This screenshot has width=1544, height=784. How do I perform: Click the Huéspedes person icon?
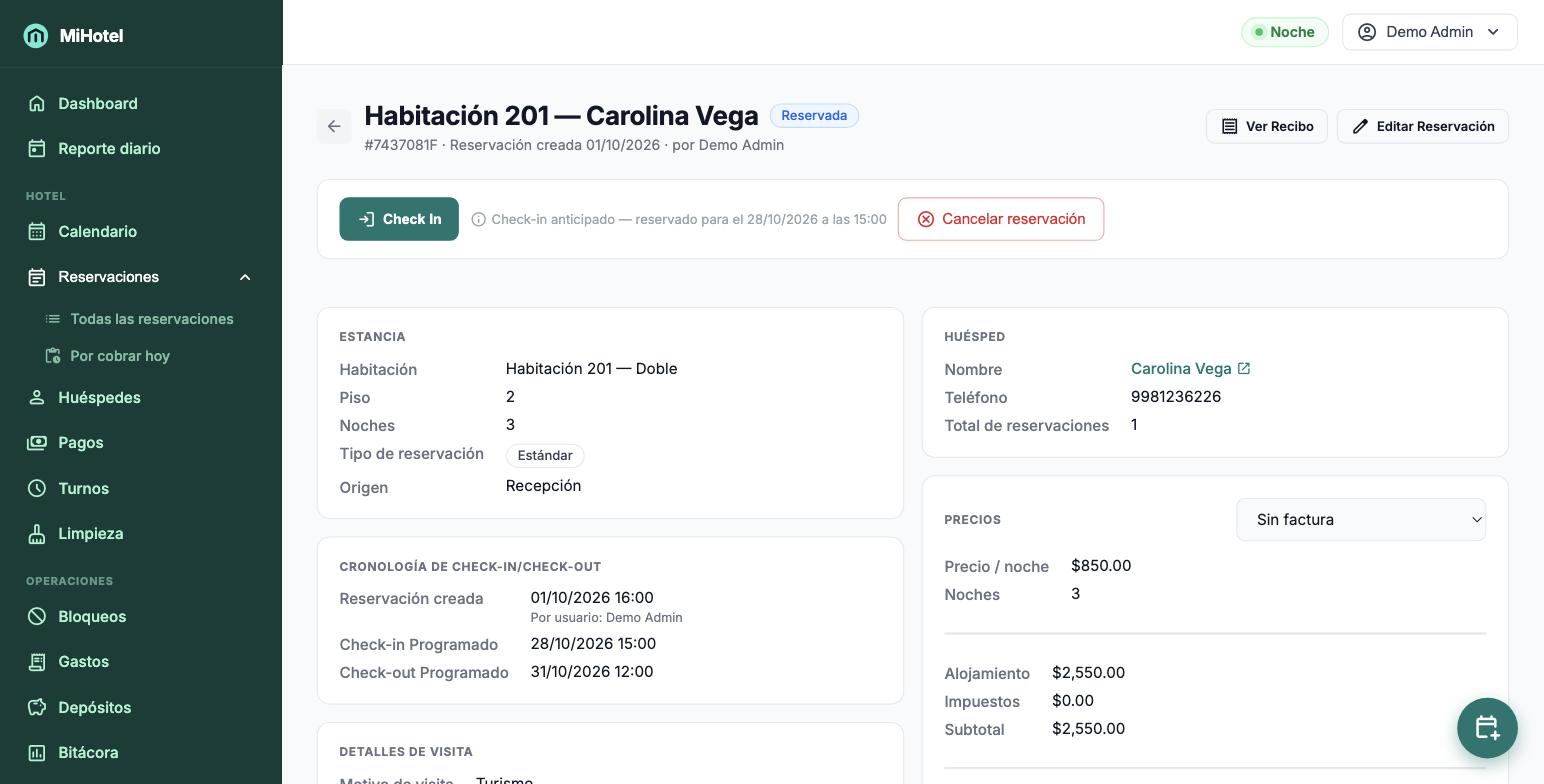click(37, 397)
